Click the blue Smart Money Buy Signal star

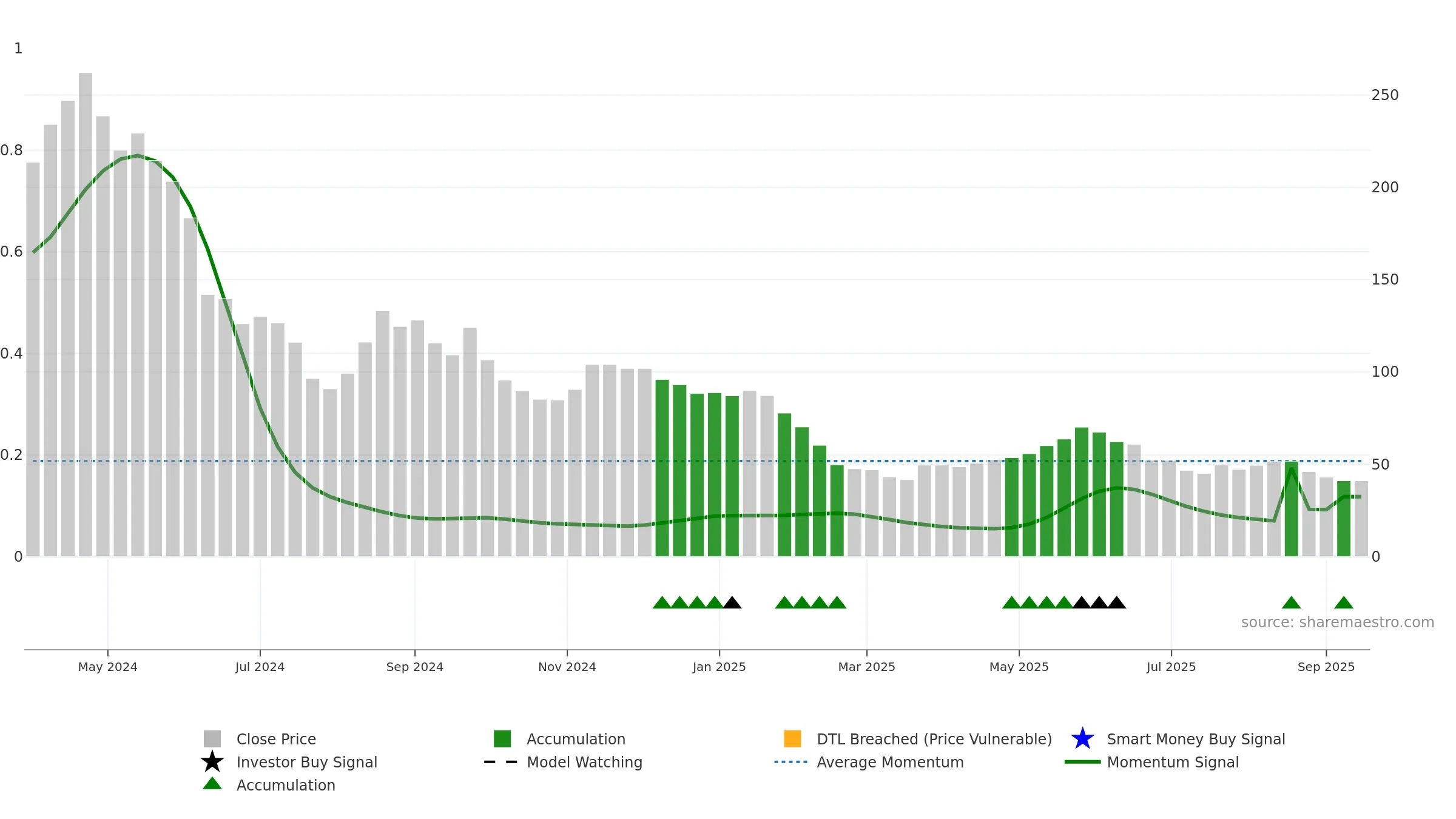[x=1082, y=739]
